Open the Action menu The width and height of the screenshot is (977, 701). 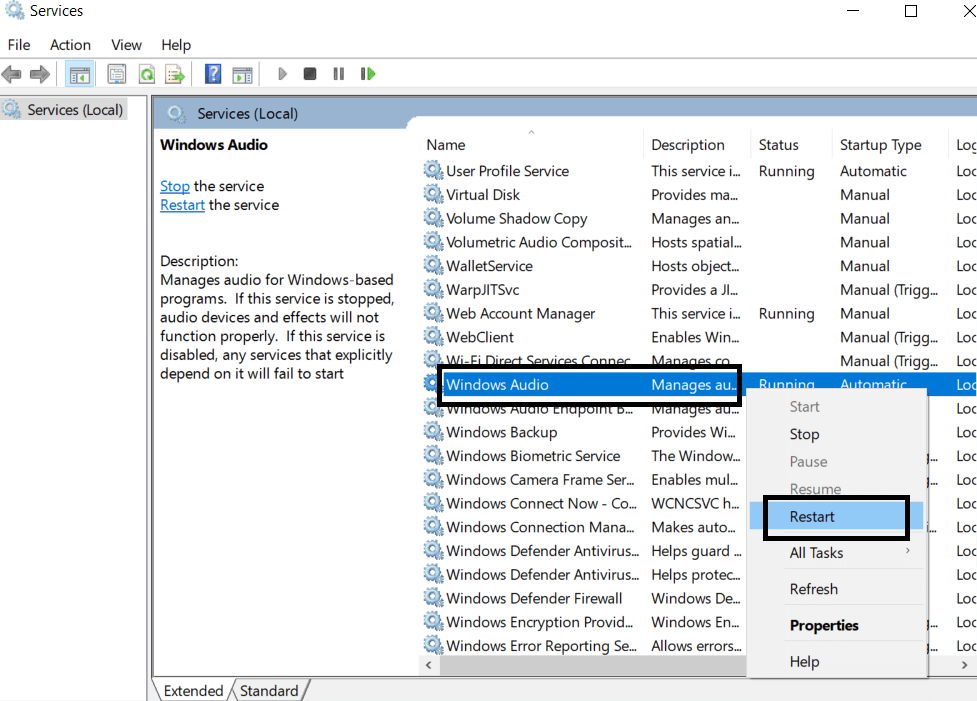tap(70, 45)
